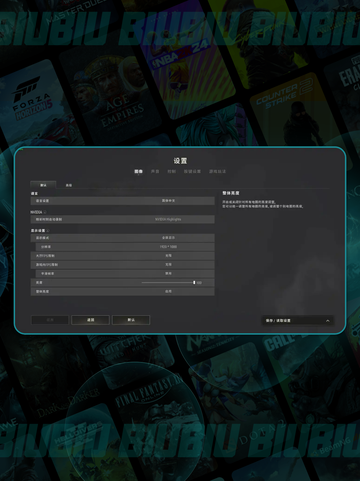This screenshot has width=360, height=481.
Task: Open the 1920 * 1080 resolution selector
Action: 125,247
